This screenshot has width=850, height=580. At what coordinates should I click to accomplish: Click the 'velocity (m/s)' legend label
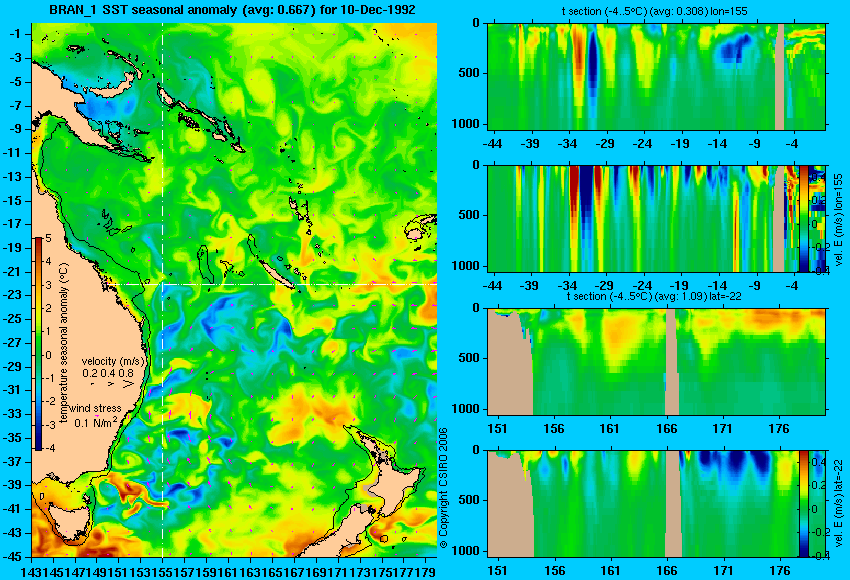tap(114, 361)
